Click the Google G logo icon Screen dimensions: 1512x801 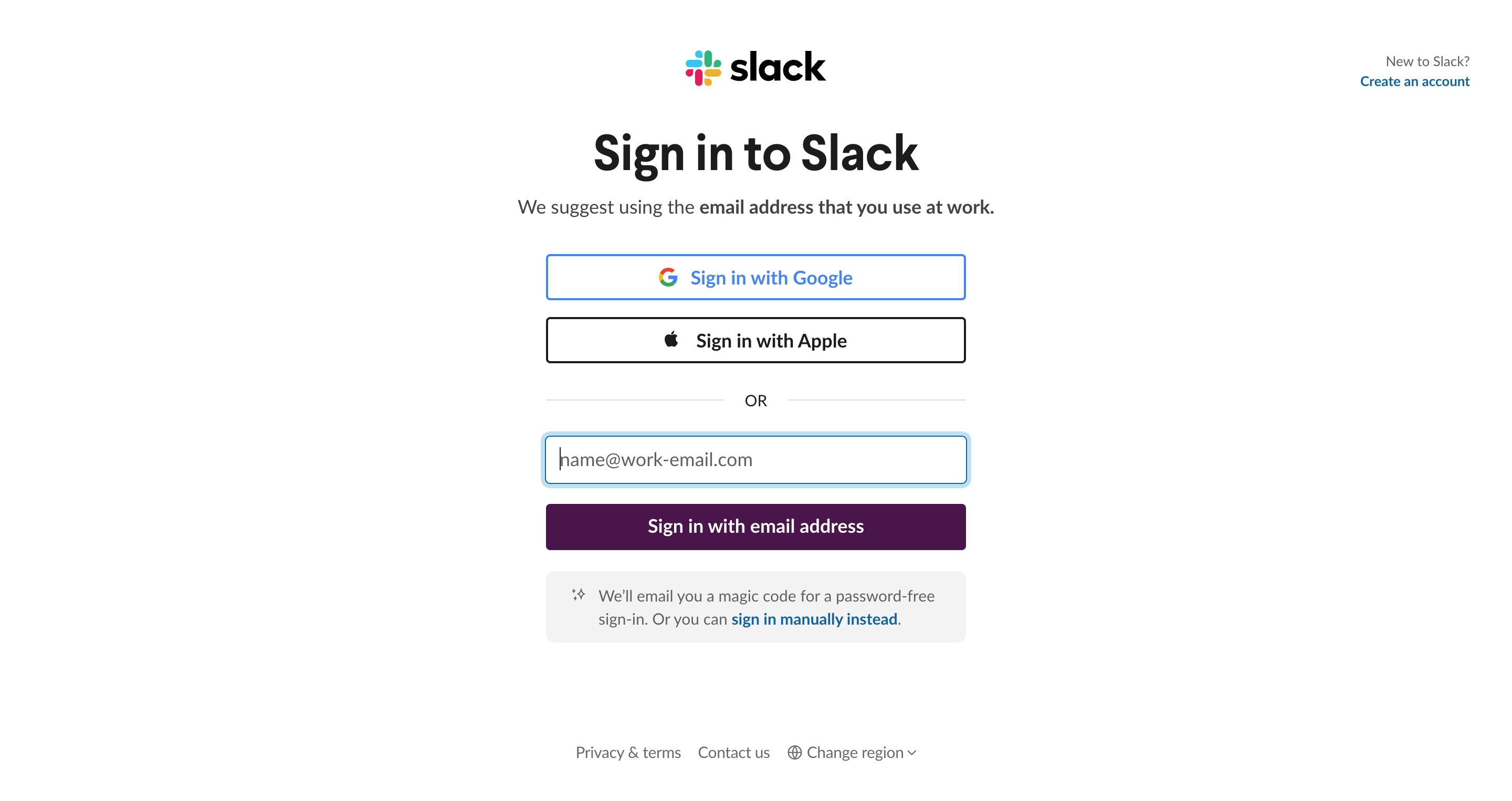click(x=668, y=277)
